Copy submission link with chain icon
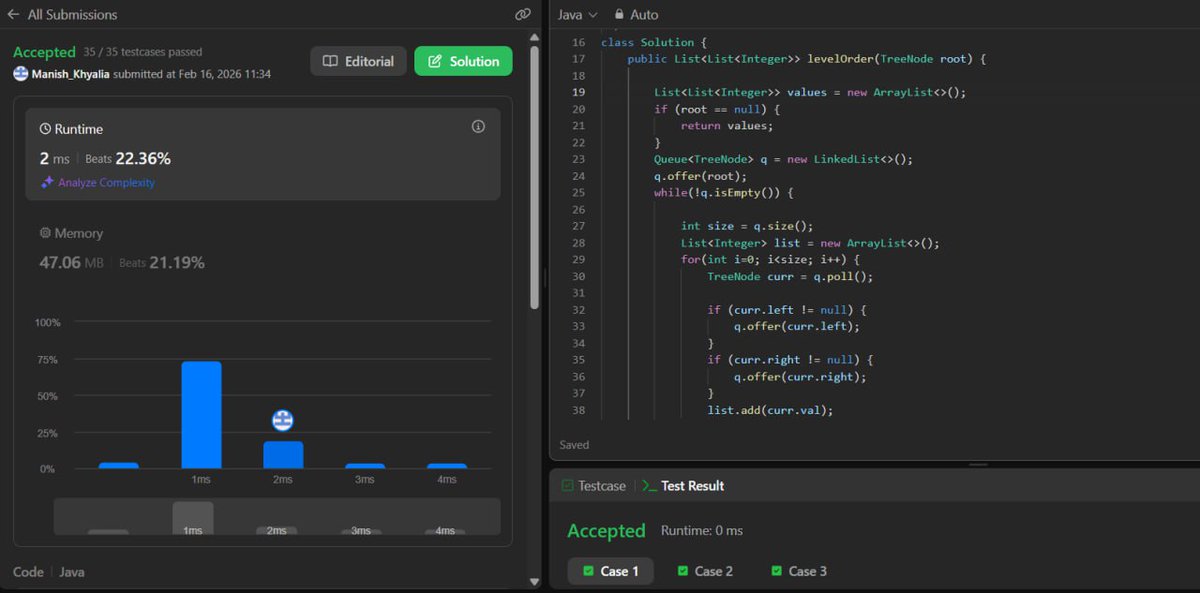Image resolution: width=1200 pixels, height=593 pixels. (x=522, y=15)
